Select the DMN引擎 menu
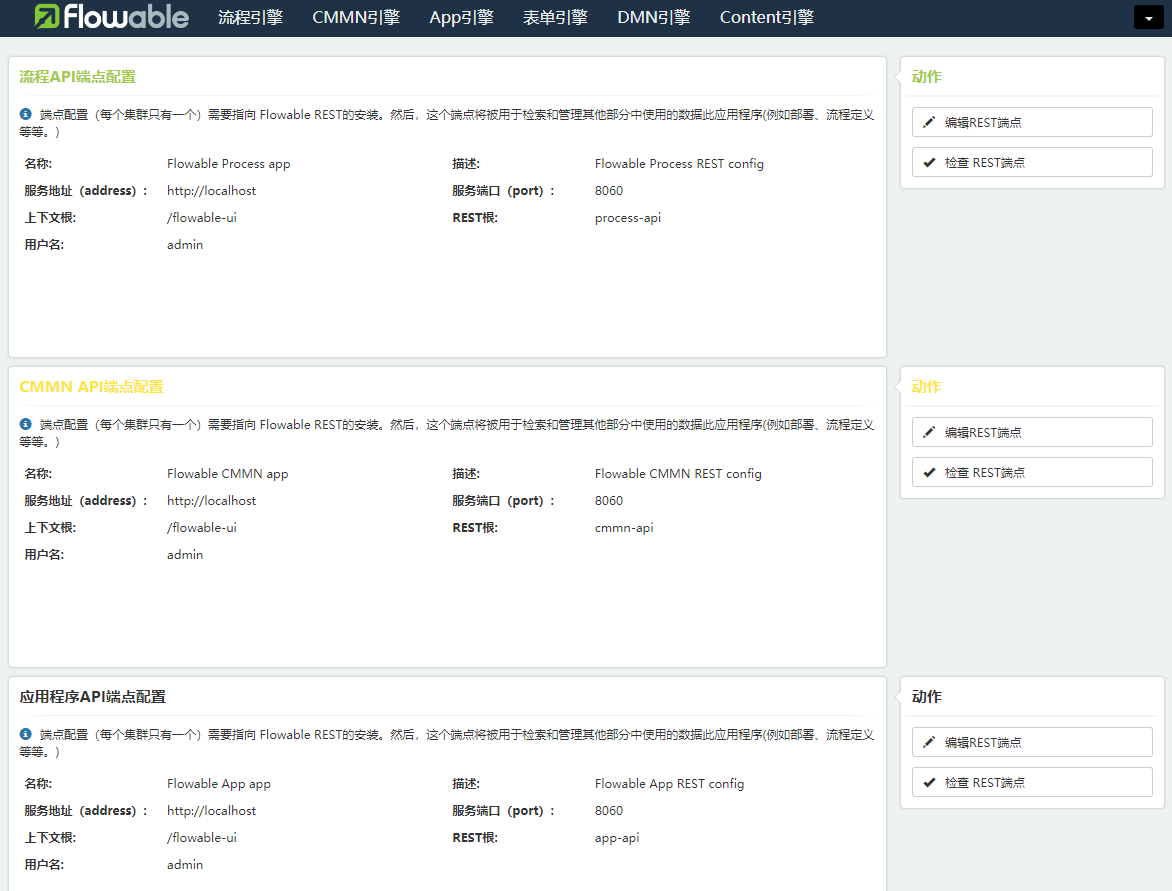 point(653,17)
